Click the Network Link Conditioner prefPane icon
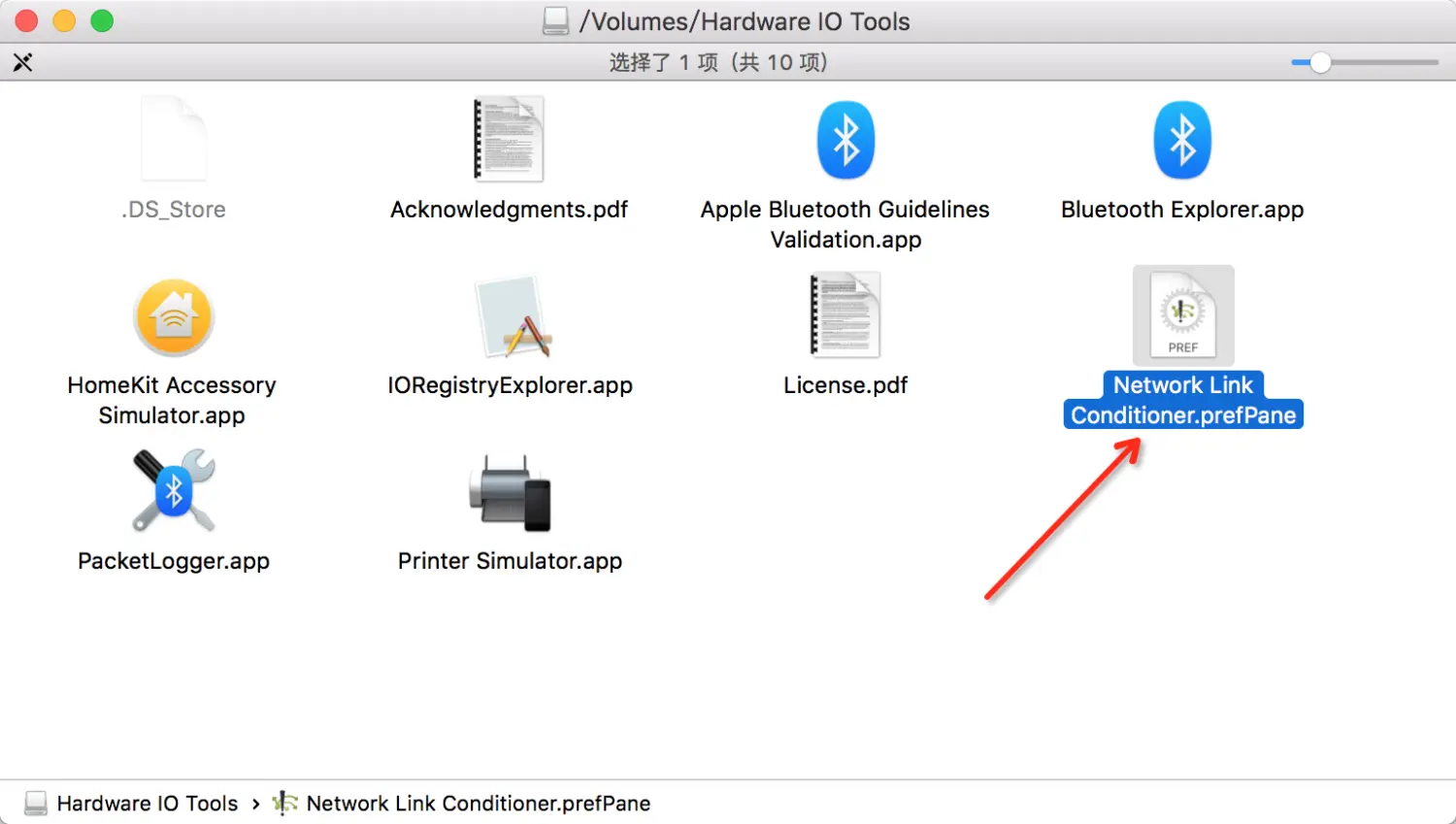This screenshot has width=1456, height=824. coord(1183,315)
